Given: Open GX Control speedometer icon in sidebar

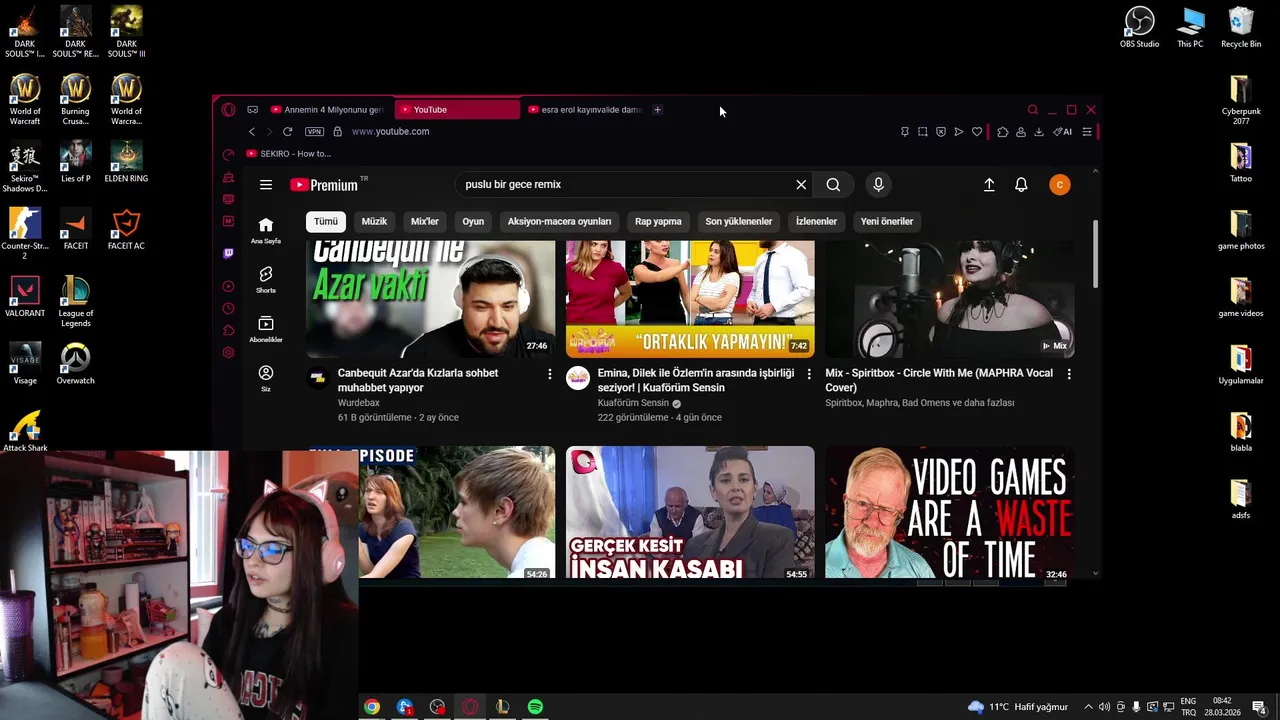Looking at the screenshot, I should 229,154.
